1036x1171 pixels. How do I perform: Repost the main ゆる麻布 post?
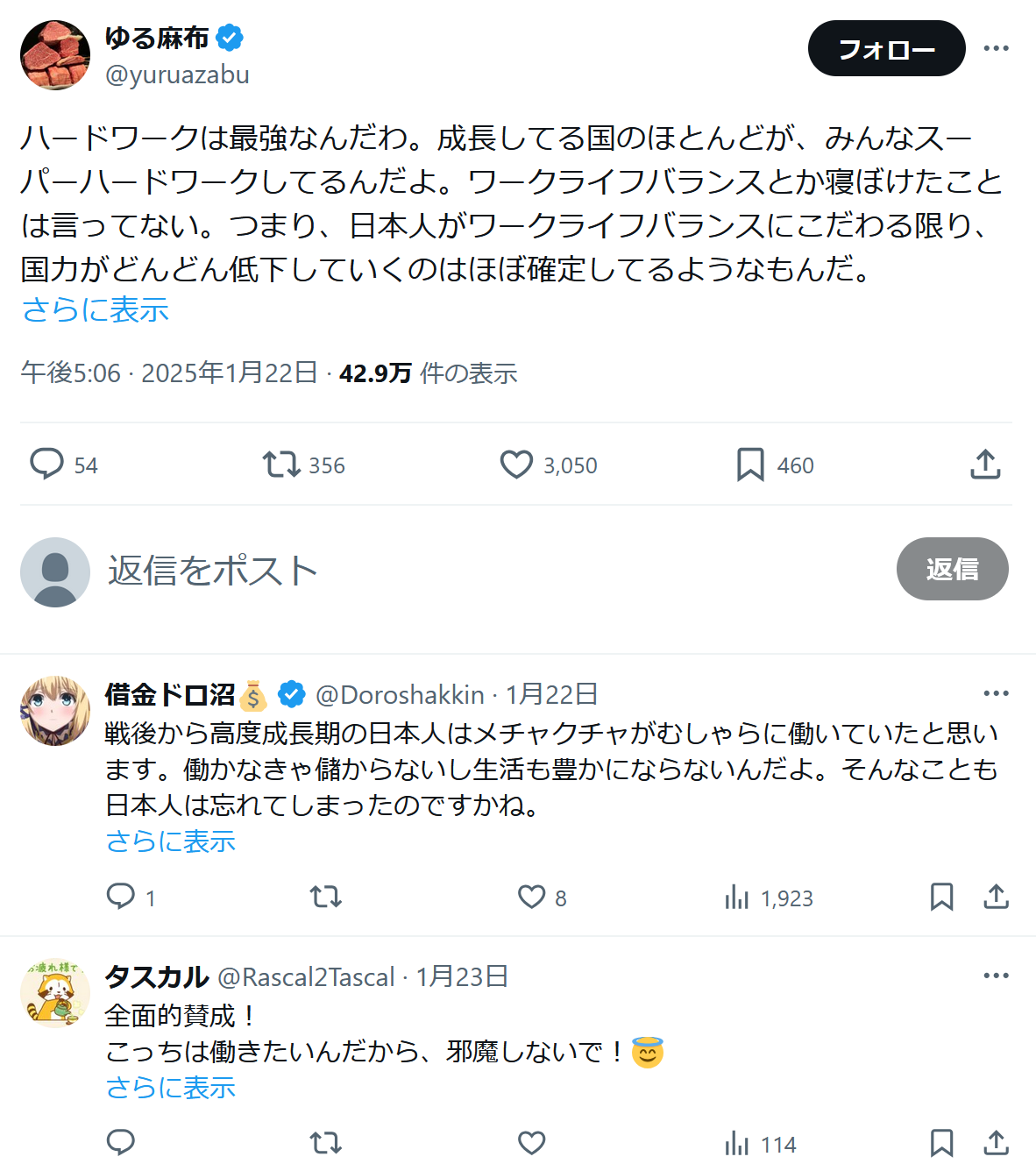click(282, 465)
